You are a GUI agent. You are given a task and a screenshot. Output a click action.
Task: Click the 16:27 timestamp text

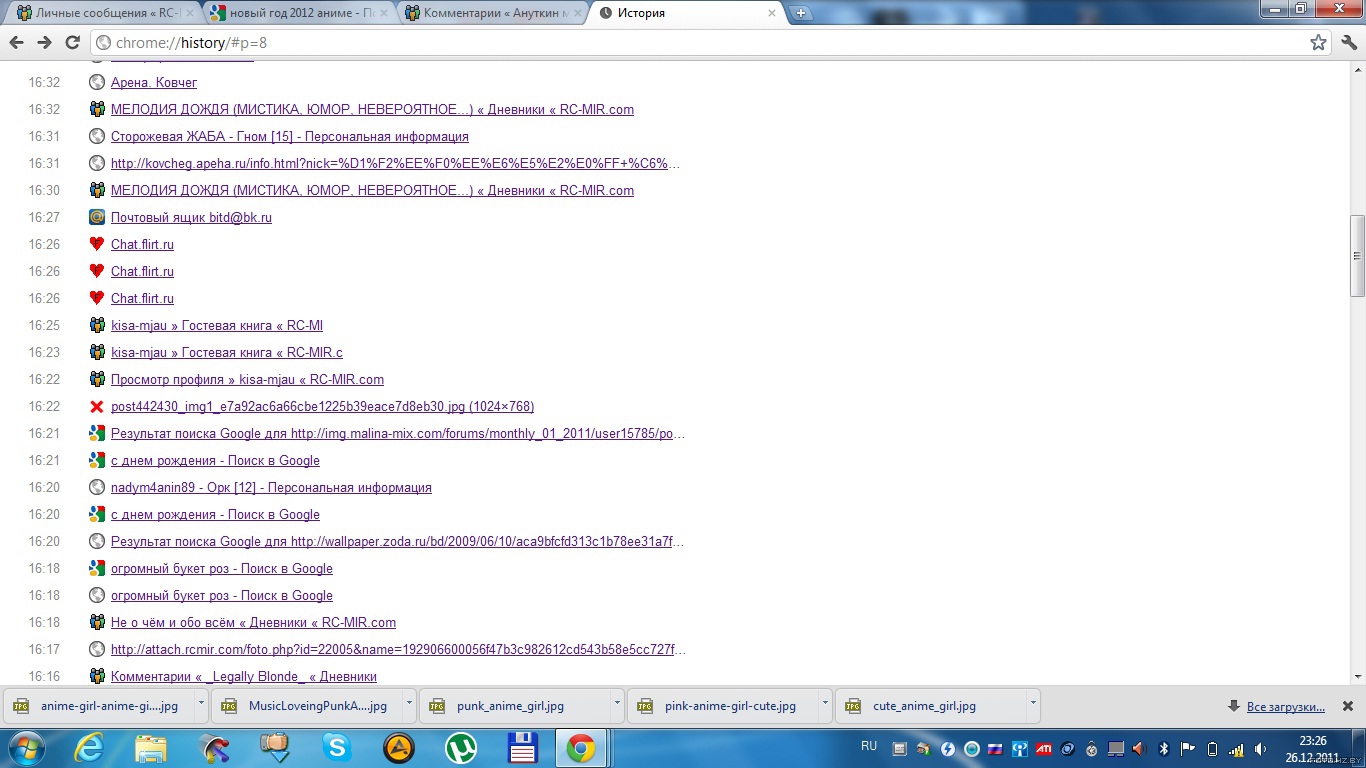pos(44,218)
